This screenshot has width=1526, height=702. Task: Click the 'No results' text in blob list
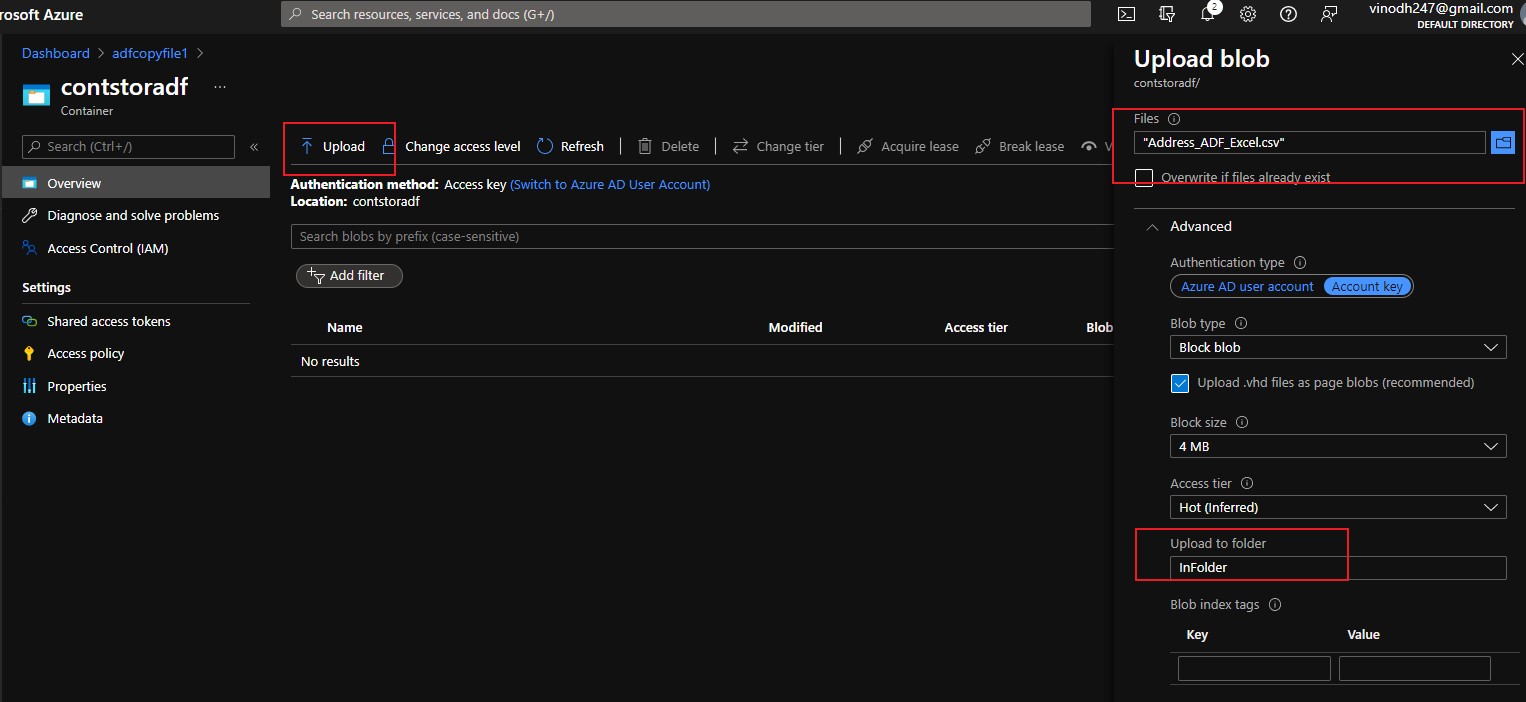pyautogui.click(x=330, y=362)
